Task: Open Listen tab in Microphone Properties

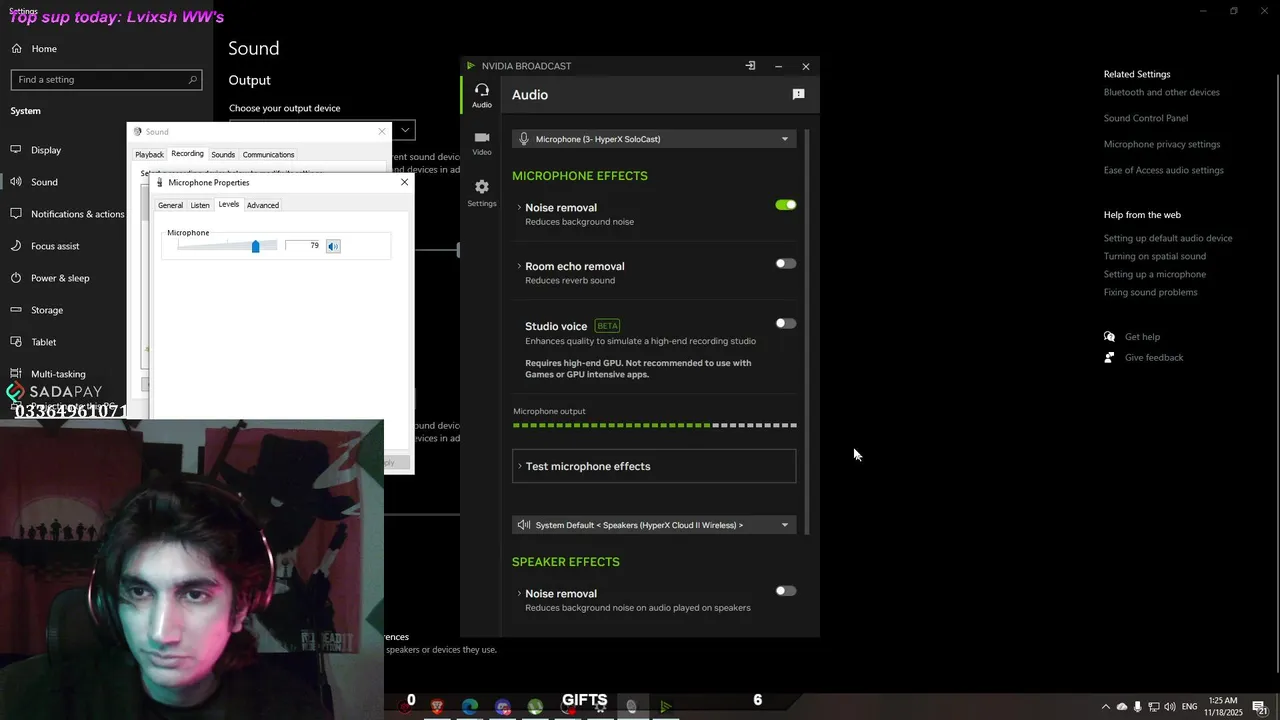Action: pyautogui.click(x=200, y=205)
